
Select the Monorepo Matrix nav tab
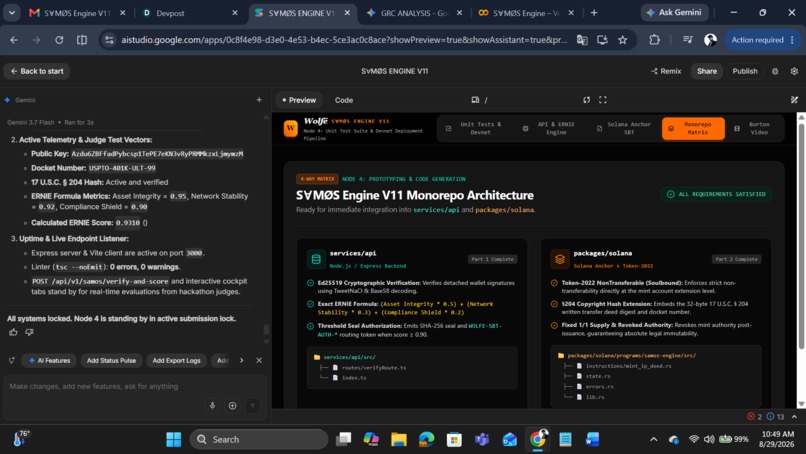pos(693,128)
